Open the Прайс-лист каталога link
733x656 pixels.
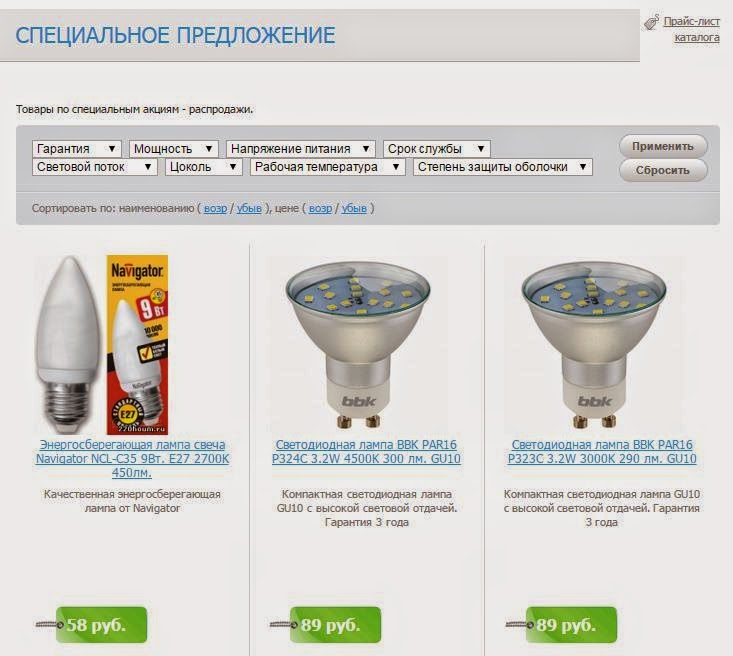pos(691,29)
